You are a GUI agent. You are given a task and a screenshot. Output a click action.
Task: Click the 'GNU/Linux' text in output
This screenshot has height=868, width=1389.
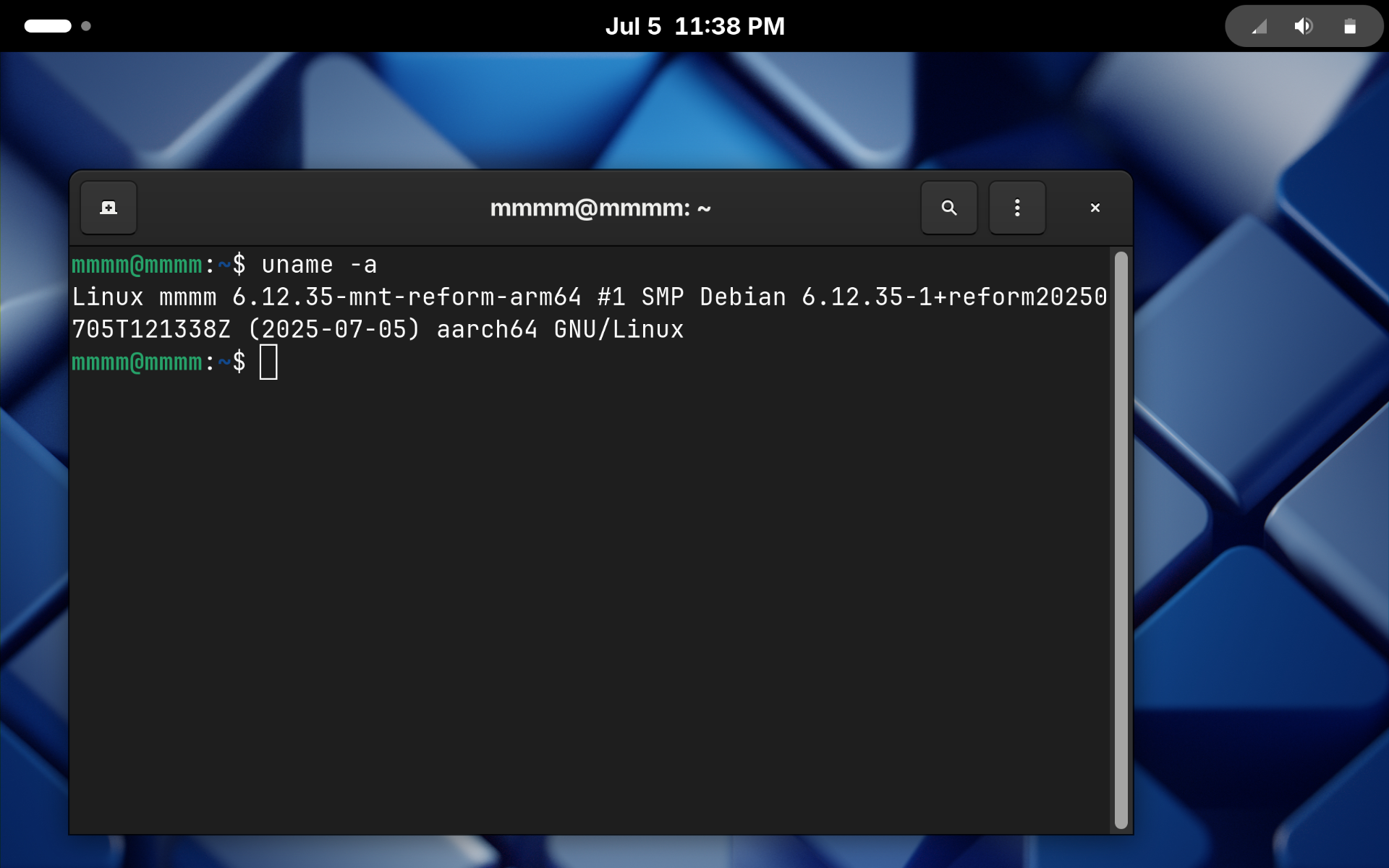point(619,330)
